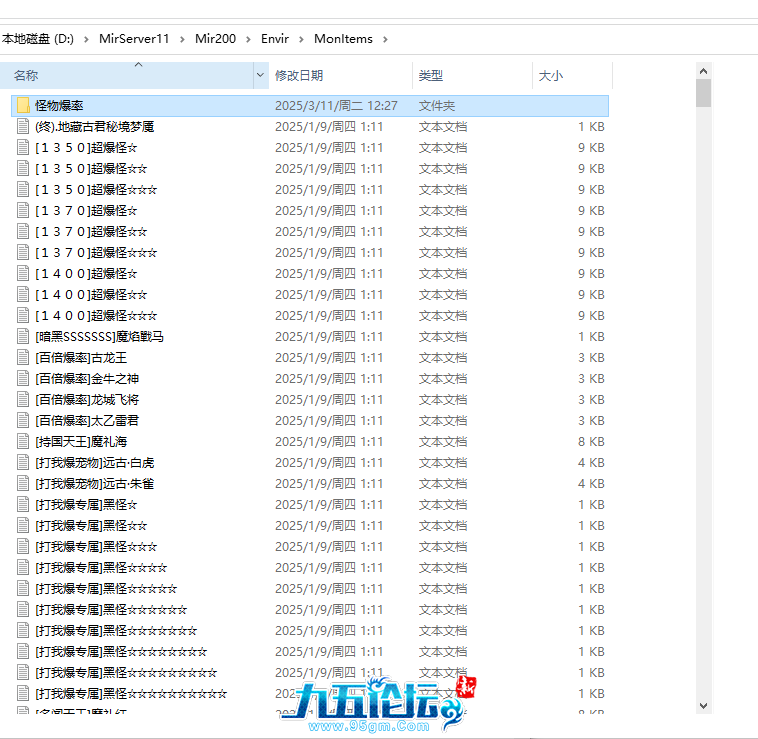The width and height of the screenshot is (758, 739).
Task: Expand the chevron after 本地磁盘 (D:) breadcrumb
Action: pos(86,39)
